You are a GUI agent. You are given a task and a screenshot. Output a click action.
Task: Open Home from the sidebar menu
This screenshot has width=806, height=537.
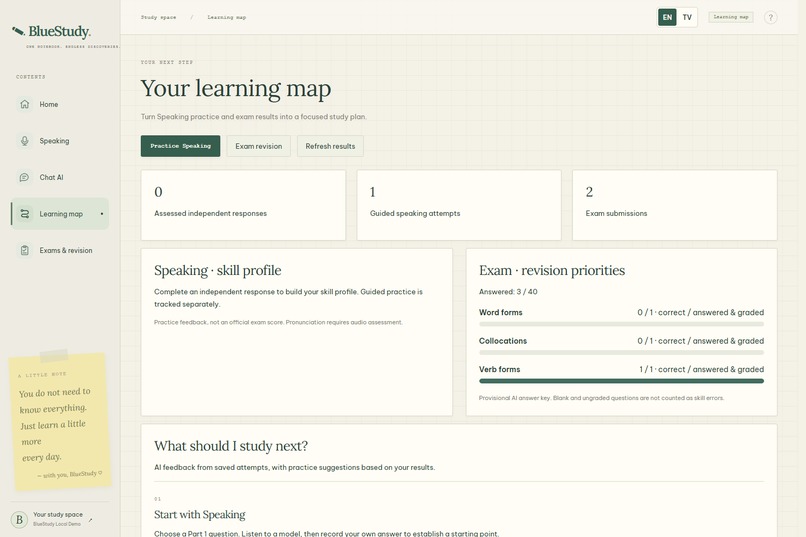click(x=60, y=104)
